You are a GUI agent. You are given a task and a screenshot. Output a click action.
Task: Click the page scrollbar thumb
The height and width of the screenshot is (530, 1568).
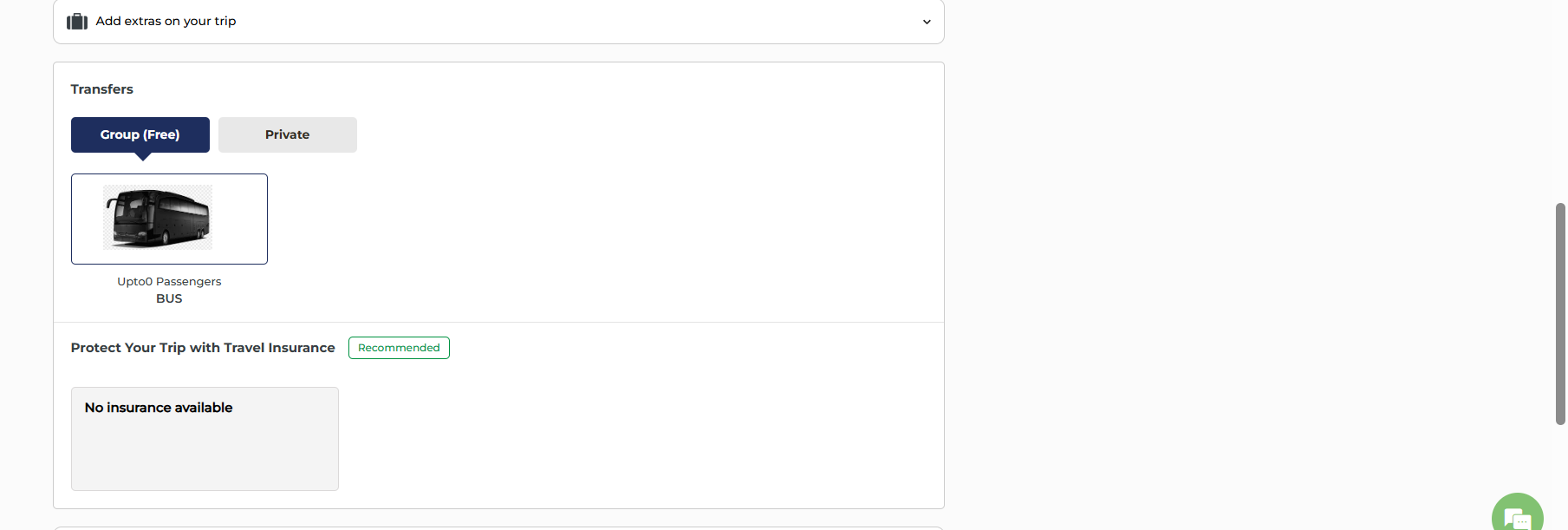pos(1560,312)
